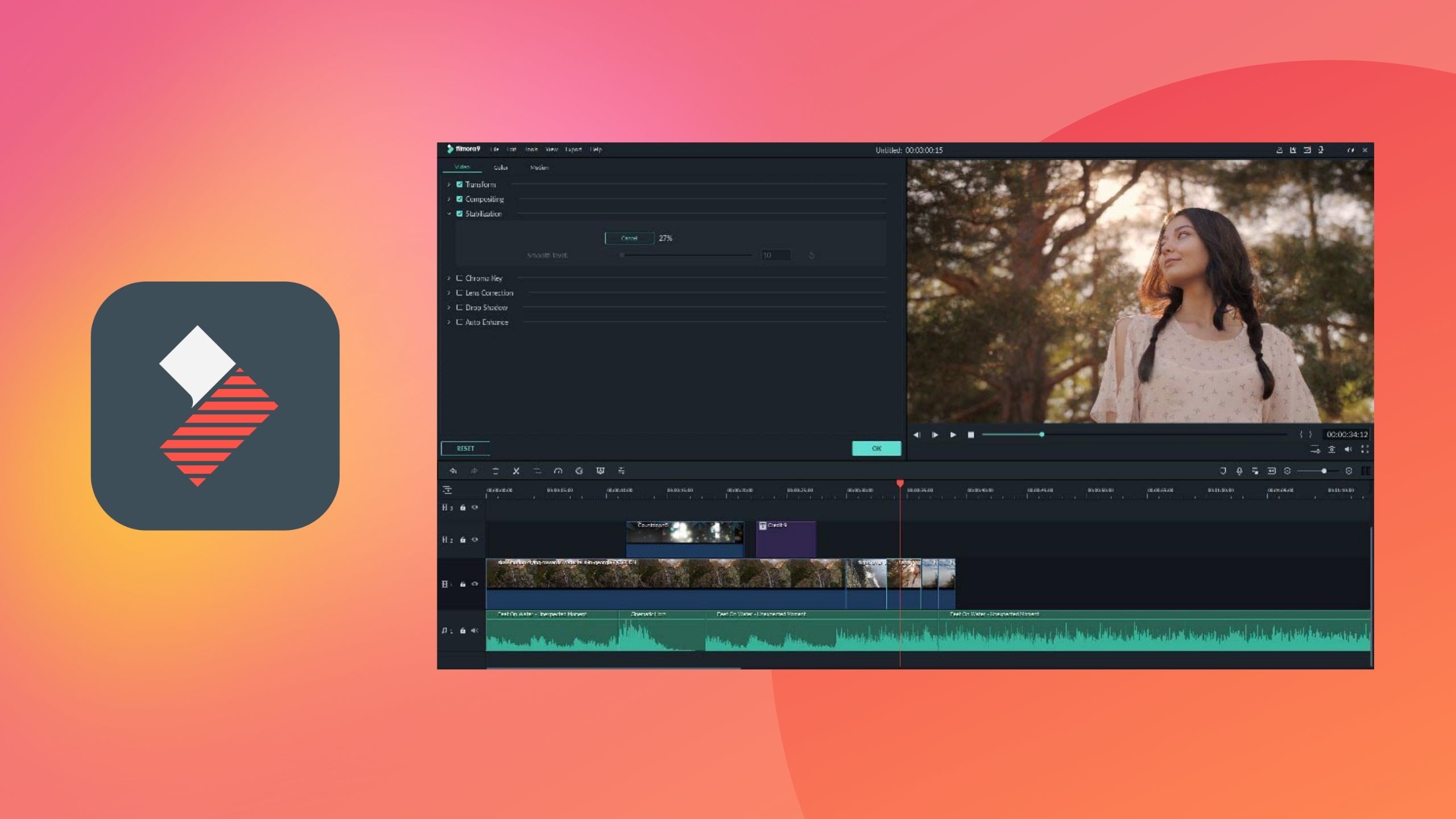Expand the Auto Enhance section arrow
1456x819 pixels.
coord(449,322)
